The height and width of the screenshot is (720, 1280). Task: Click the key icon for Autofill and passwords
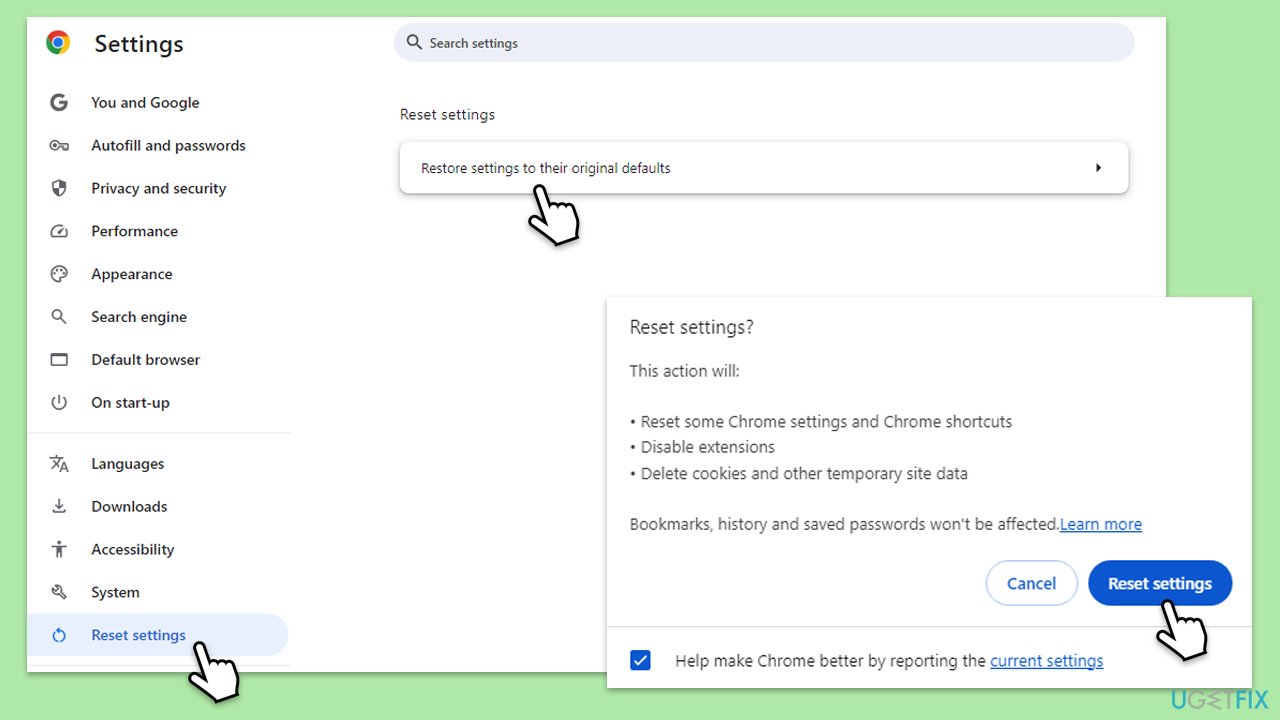tap(59, 145)
